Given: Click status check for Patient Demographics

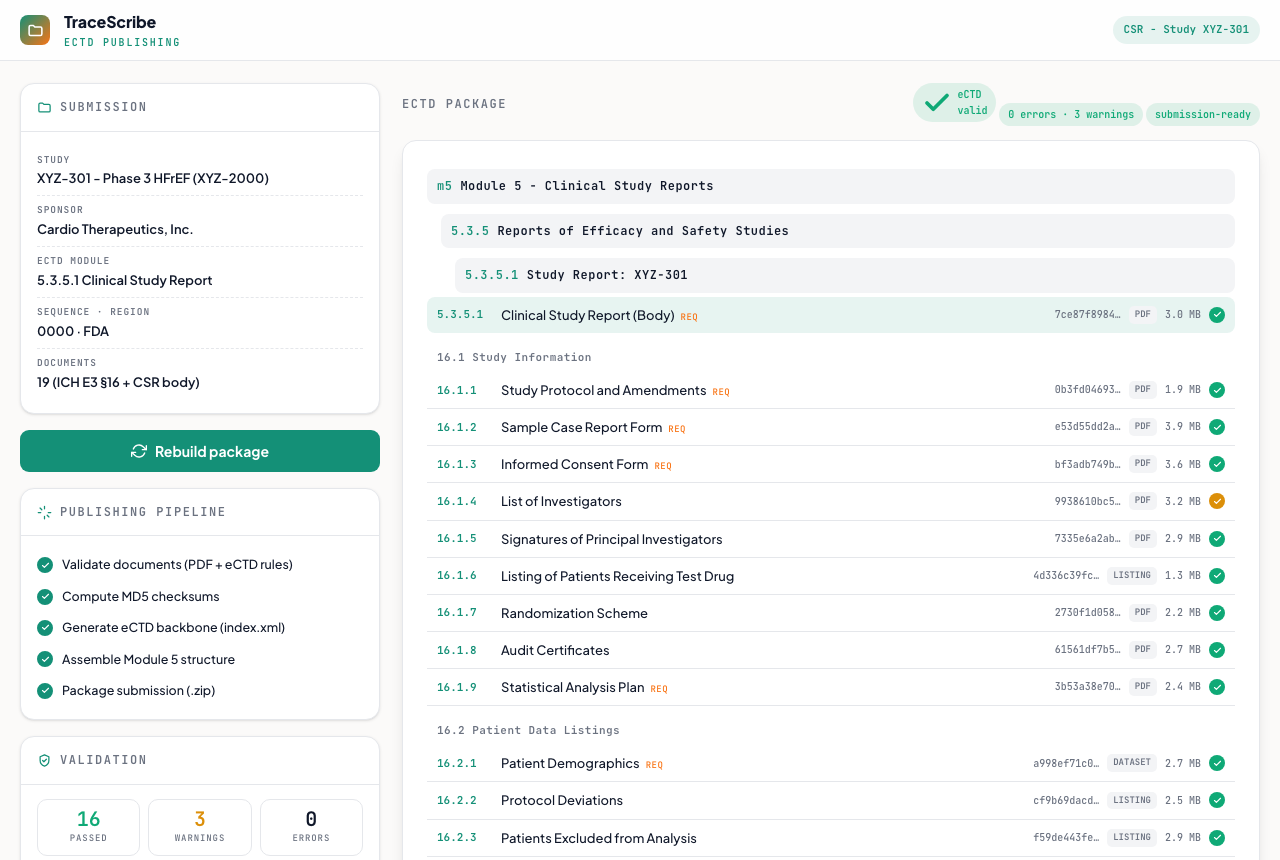Looking at the screenshot, I should coord(1217,763).
